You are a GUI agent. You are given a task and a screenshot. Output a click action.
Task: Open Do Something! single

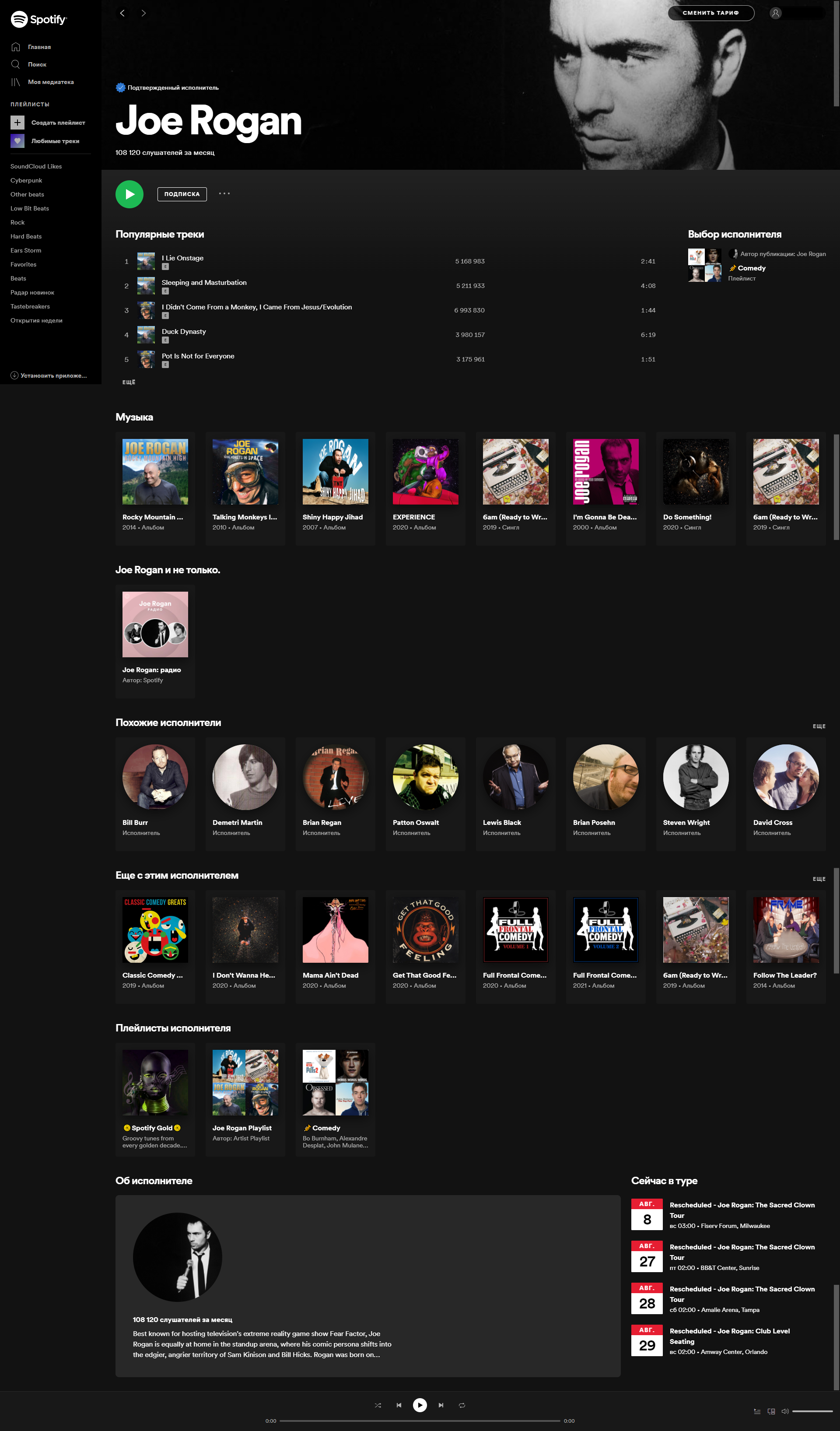(x=696, y=488)
